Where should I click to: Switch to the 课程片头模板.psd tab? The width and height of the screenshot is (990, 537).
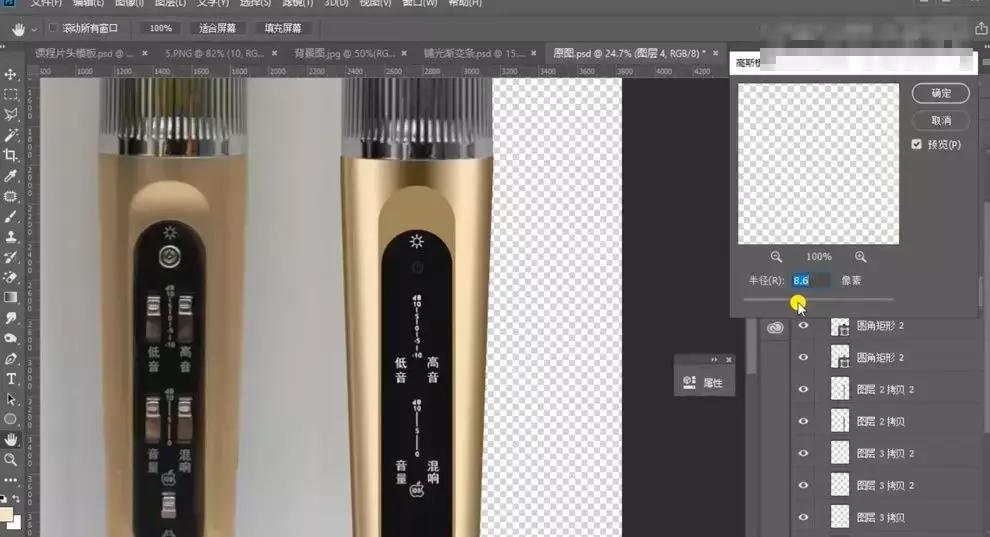(x=83, y=54)
